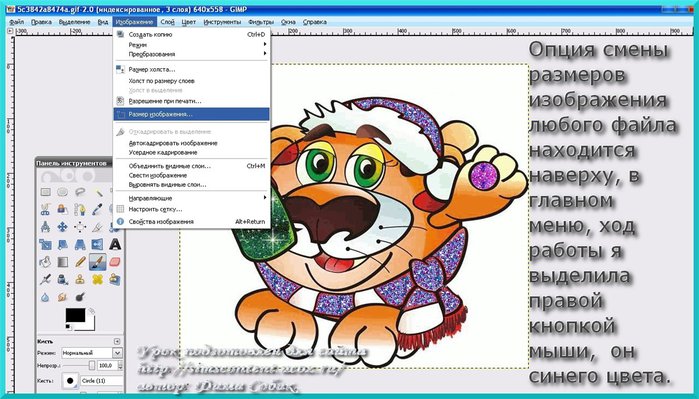Click the Circle (11) brush name field
Viewport: 699px width, 399px height.
click(102, 381)
